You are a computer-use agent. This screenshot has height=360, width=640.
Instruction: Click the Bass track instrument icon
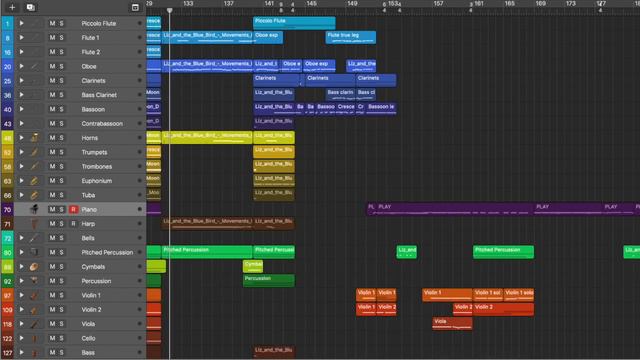34,352
